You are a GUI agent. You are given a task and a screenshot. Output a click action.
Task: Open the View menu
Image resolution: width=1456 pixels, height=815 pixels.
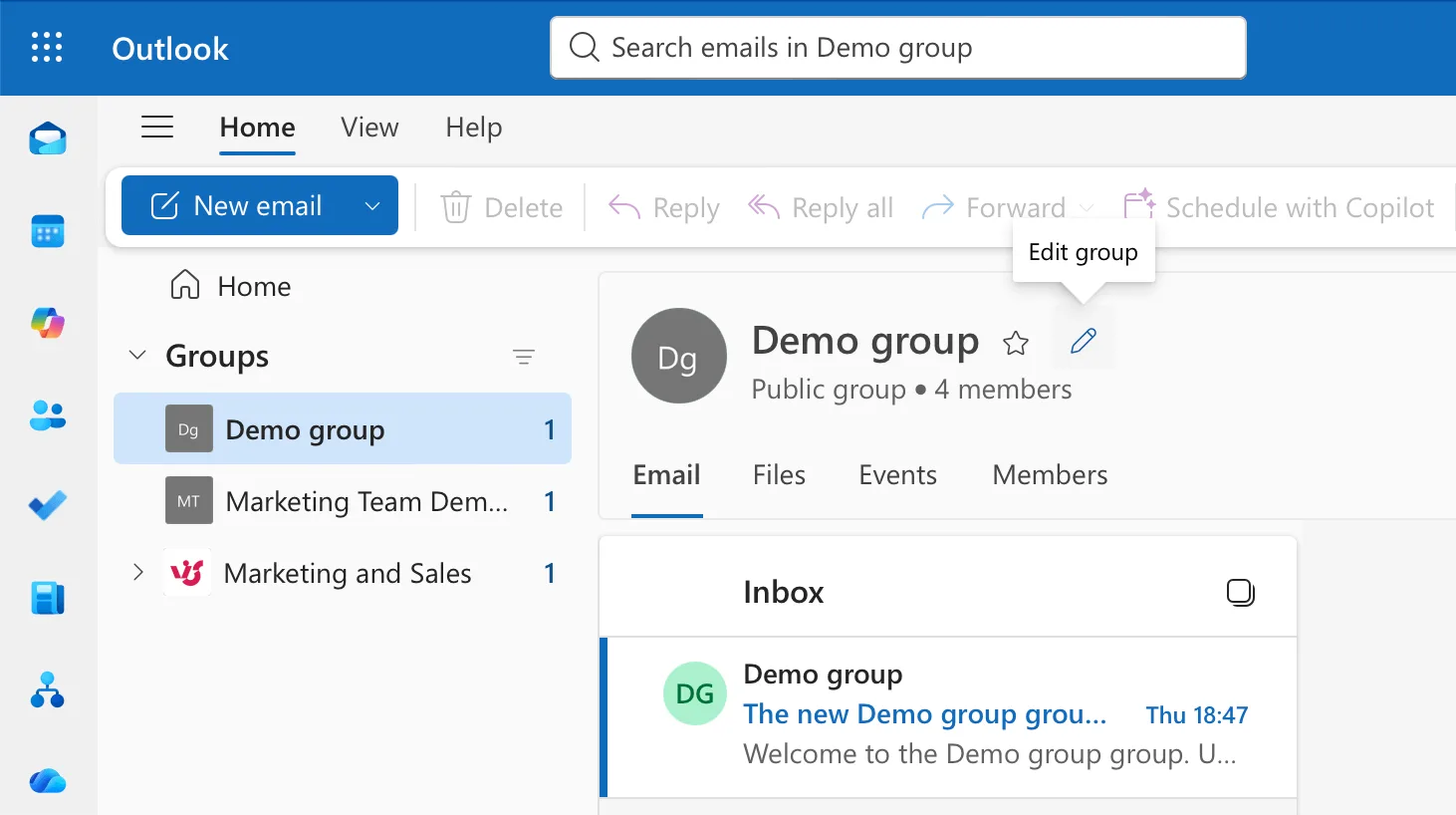click(368, 128)
